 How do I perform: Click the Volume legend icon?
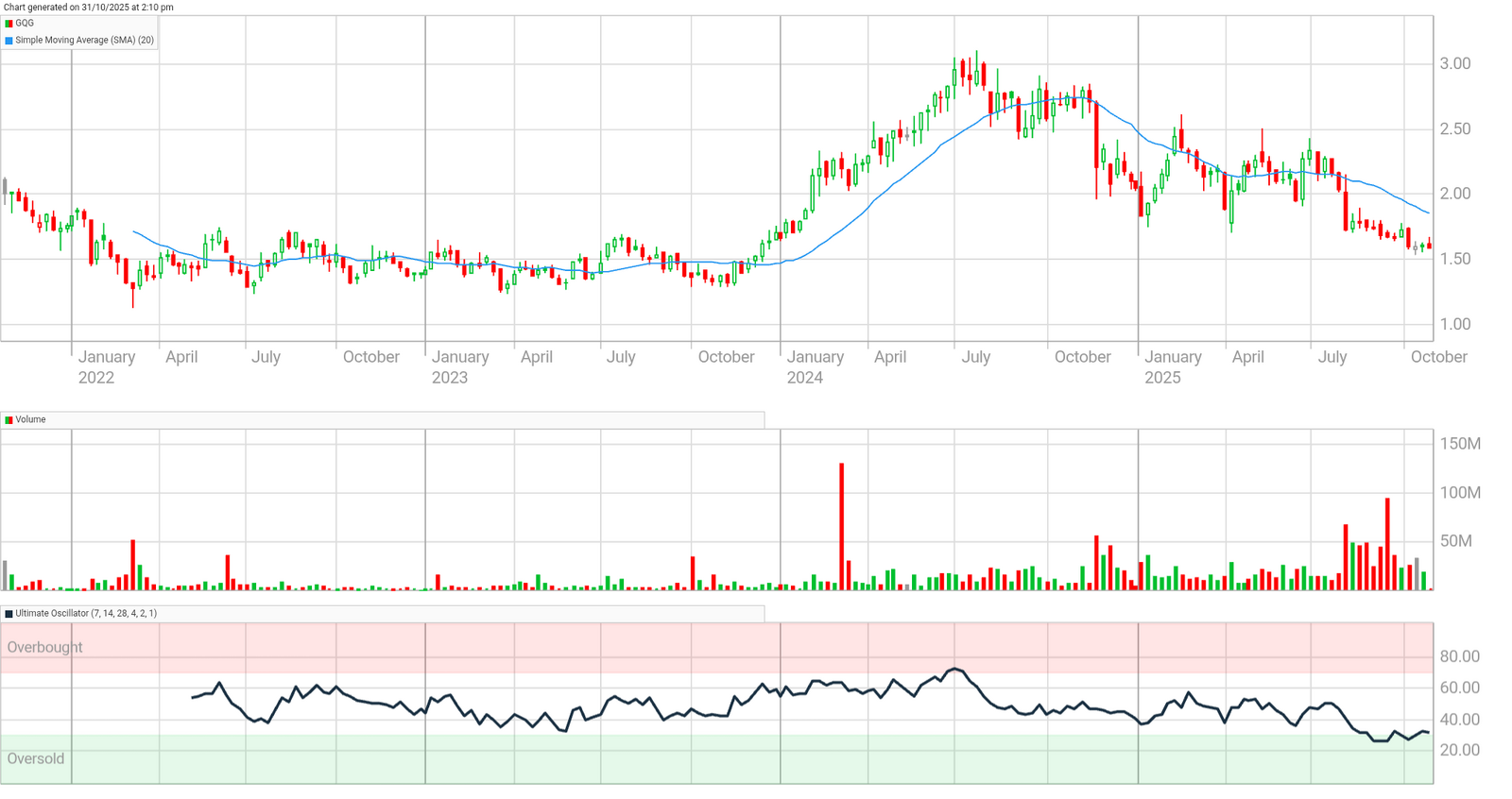tap(9, 420)
